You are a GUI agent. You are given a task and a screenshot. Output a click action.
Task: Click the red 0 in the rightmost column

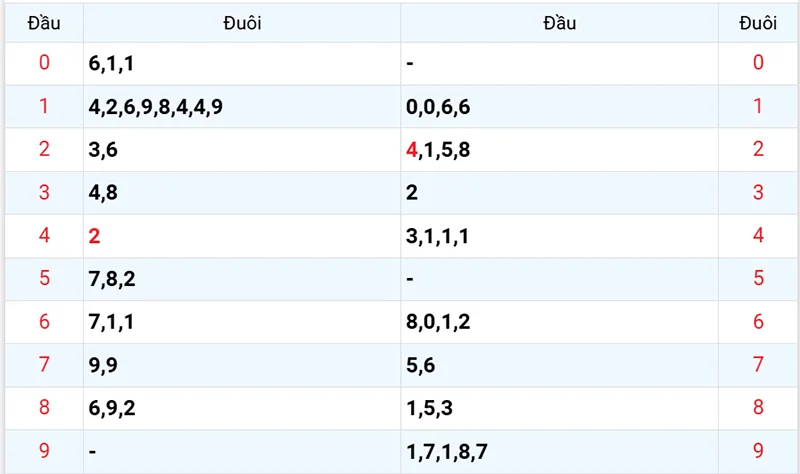tap(757, 64)
